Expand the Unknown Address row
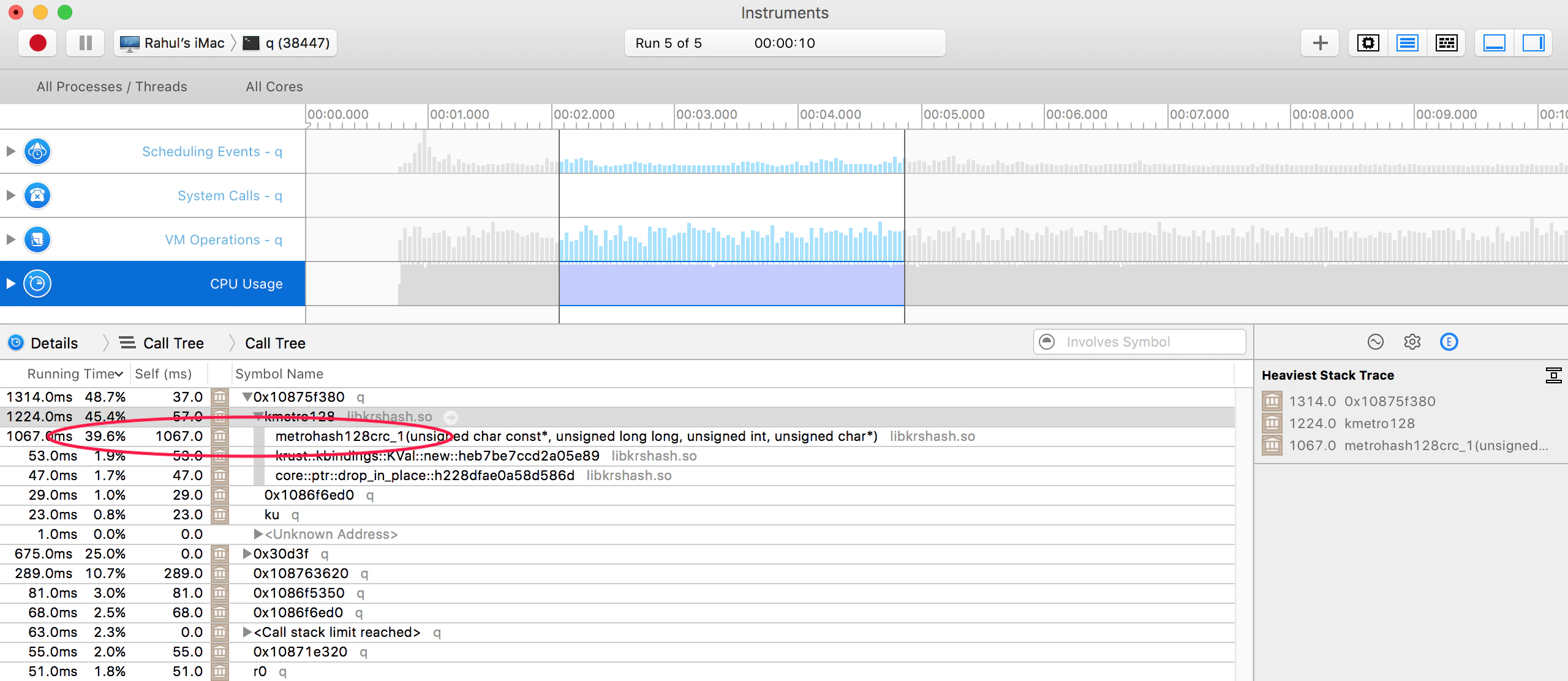Viewport: 1568px width, 681px height. [x=258, y=534]
